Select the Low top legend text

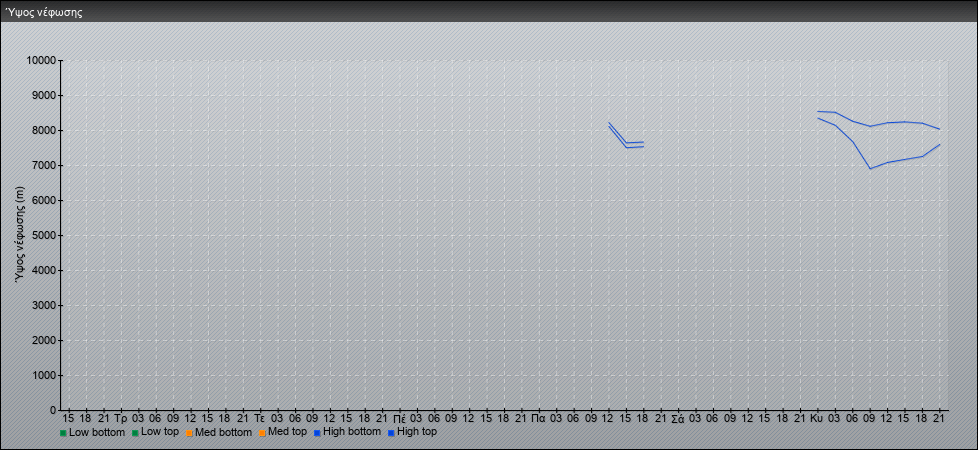pyautogui.click(x=162, y=432)
